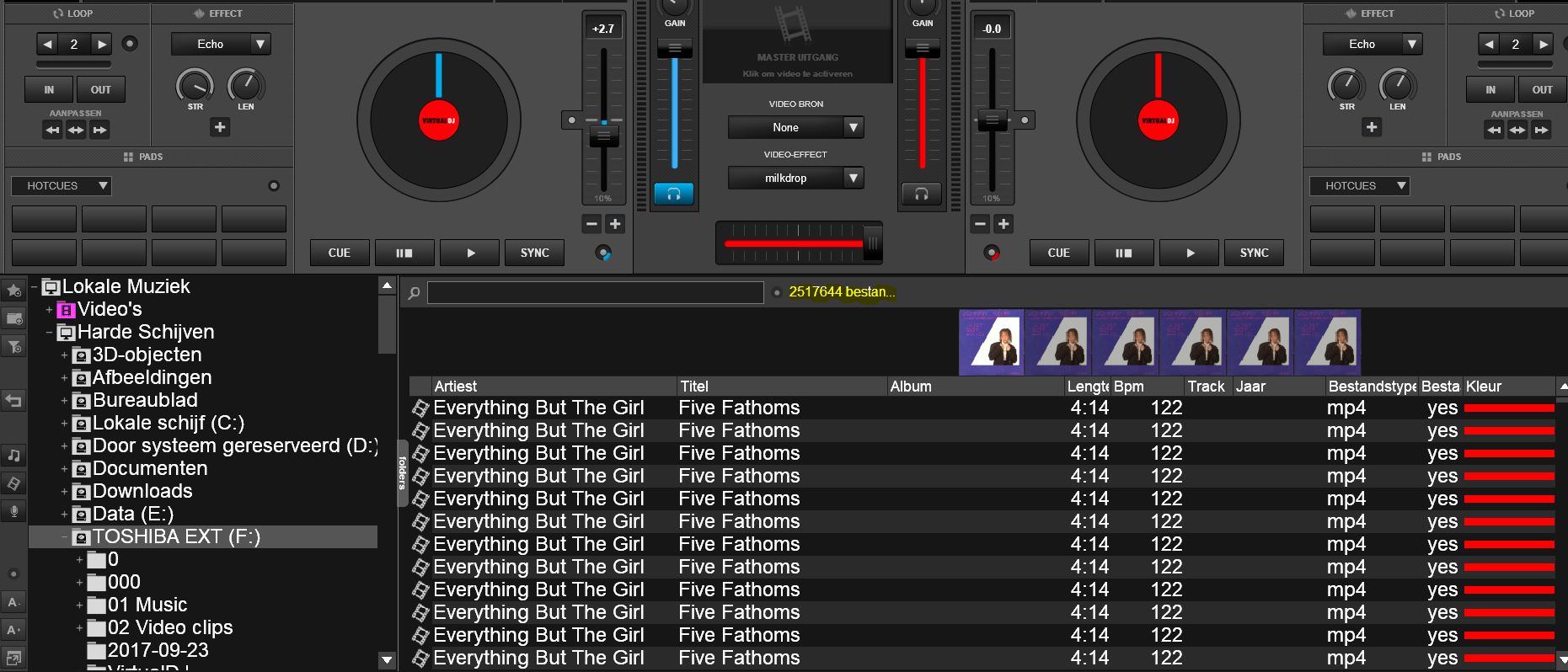The image size is (1568, 672).
Task: Toggle the left deck blue vinyl mode icon
Action: tap(603, 253)
